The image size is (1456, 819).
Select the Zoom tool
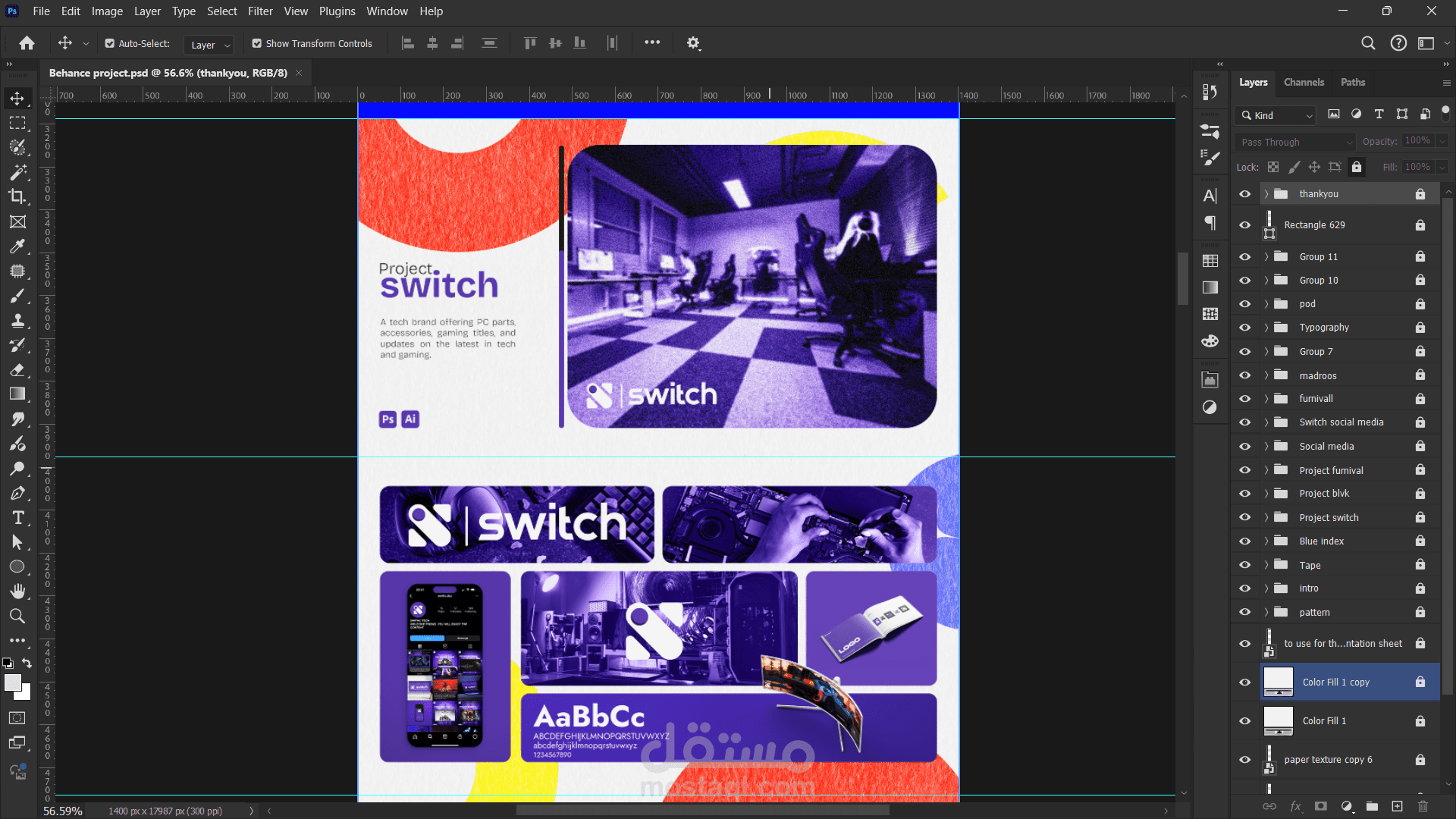17,616
